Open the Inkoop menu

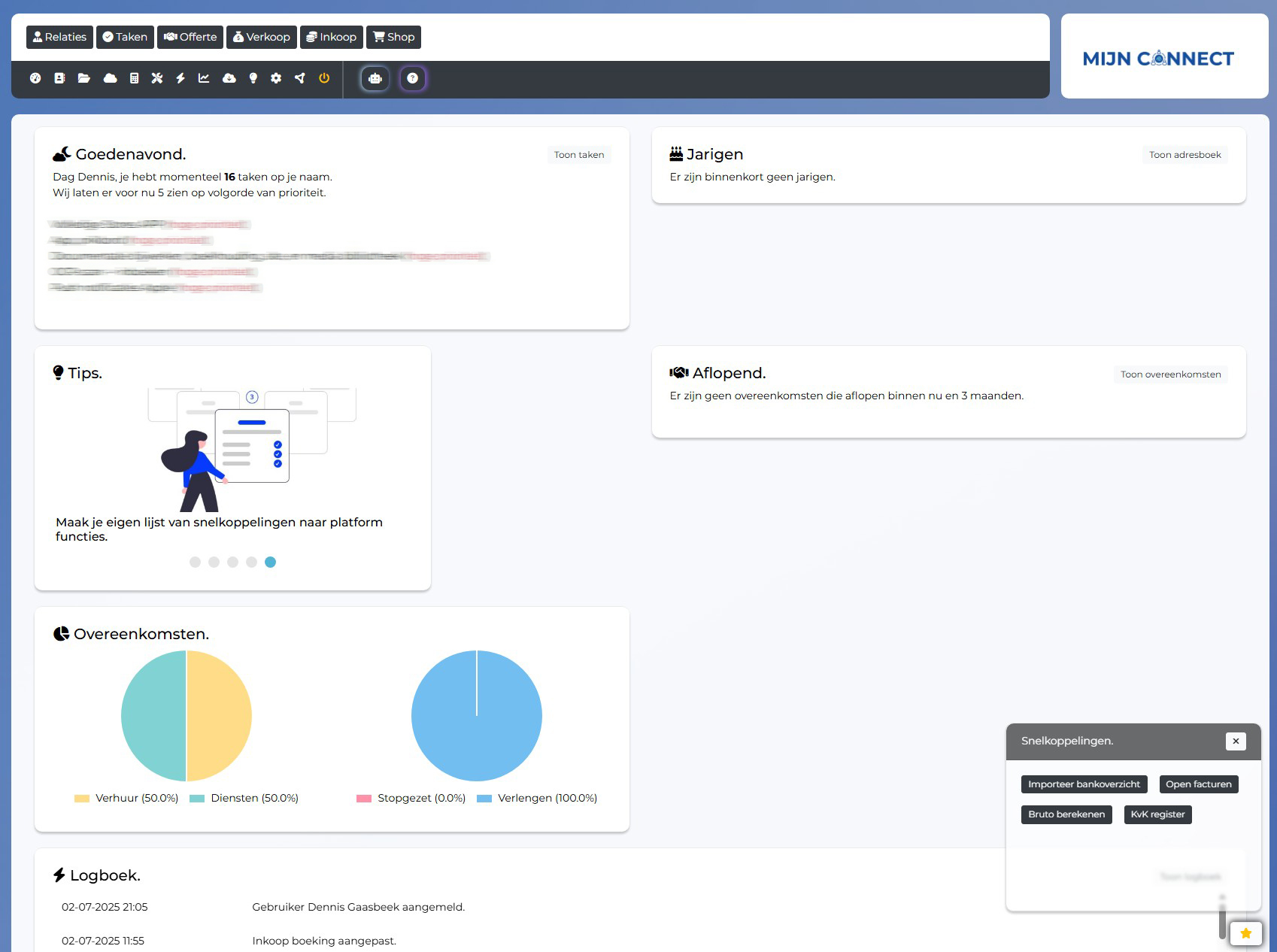pyautogui.click(x=331, y=37)
